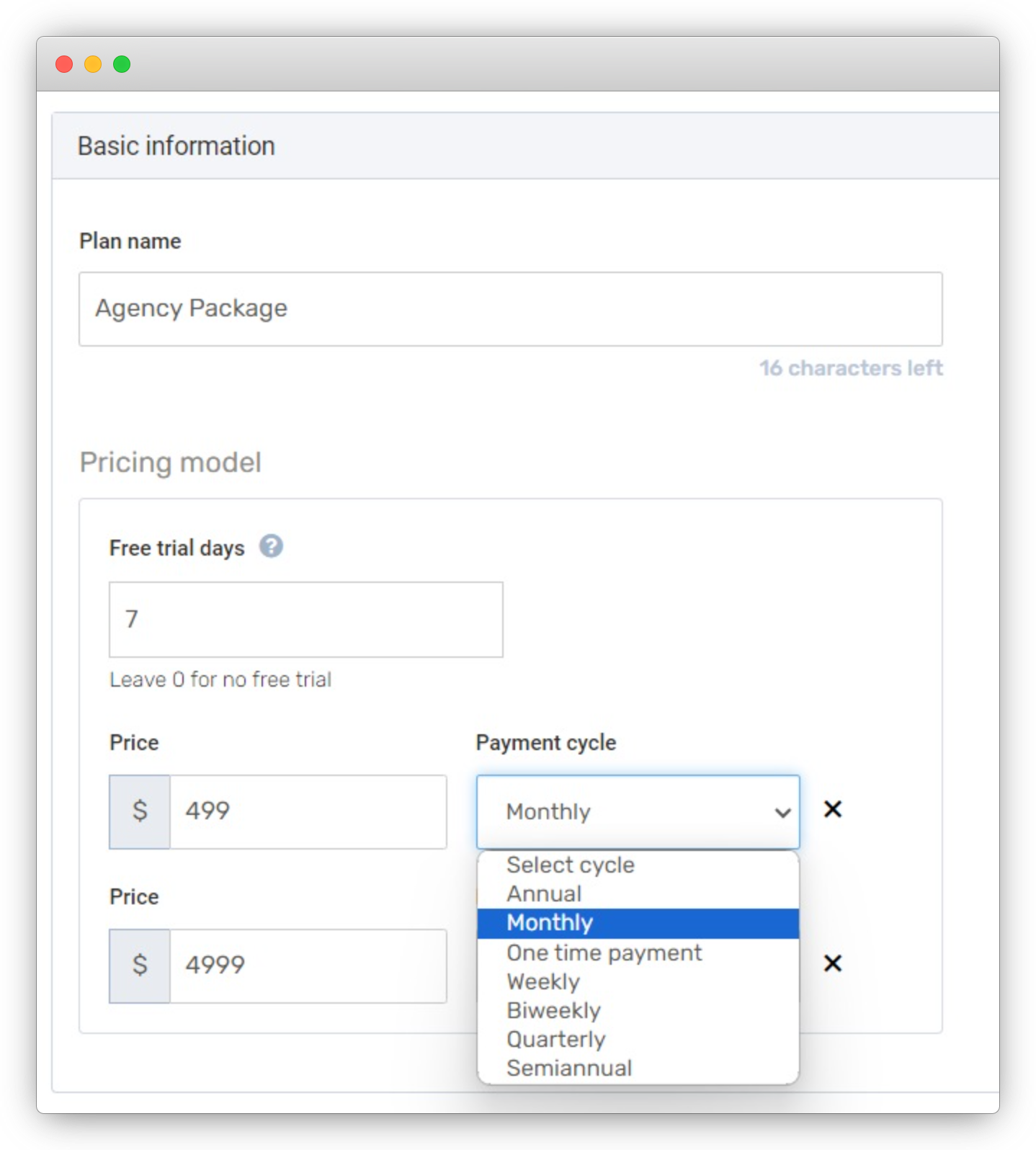Click the Free trial days help icon
This screenshot has width=1036, height=1150.
[271, 546]
